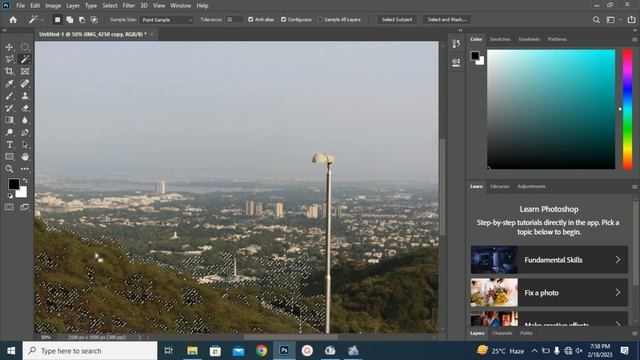Select the Zoom tool in toolbox
Screen dimensions: 640x360
[9, 169]
